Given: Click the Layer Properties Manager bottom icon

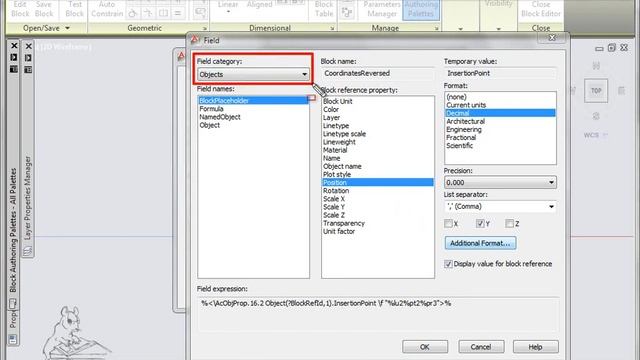Looking at the screenshot, I should (x=27, y=251).
